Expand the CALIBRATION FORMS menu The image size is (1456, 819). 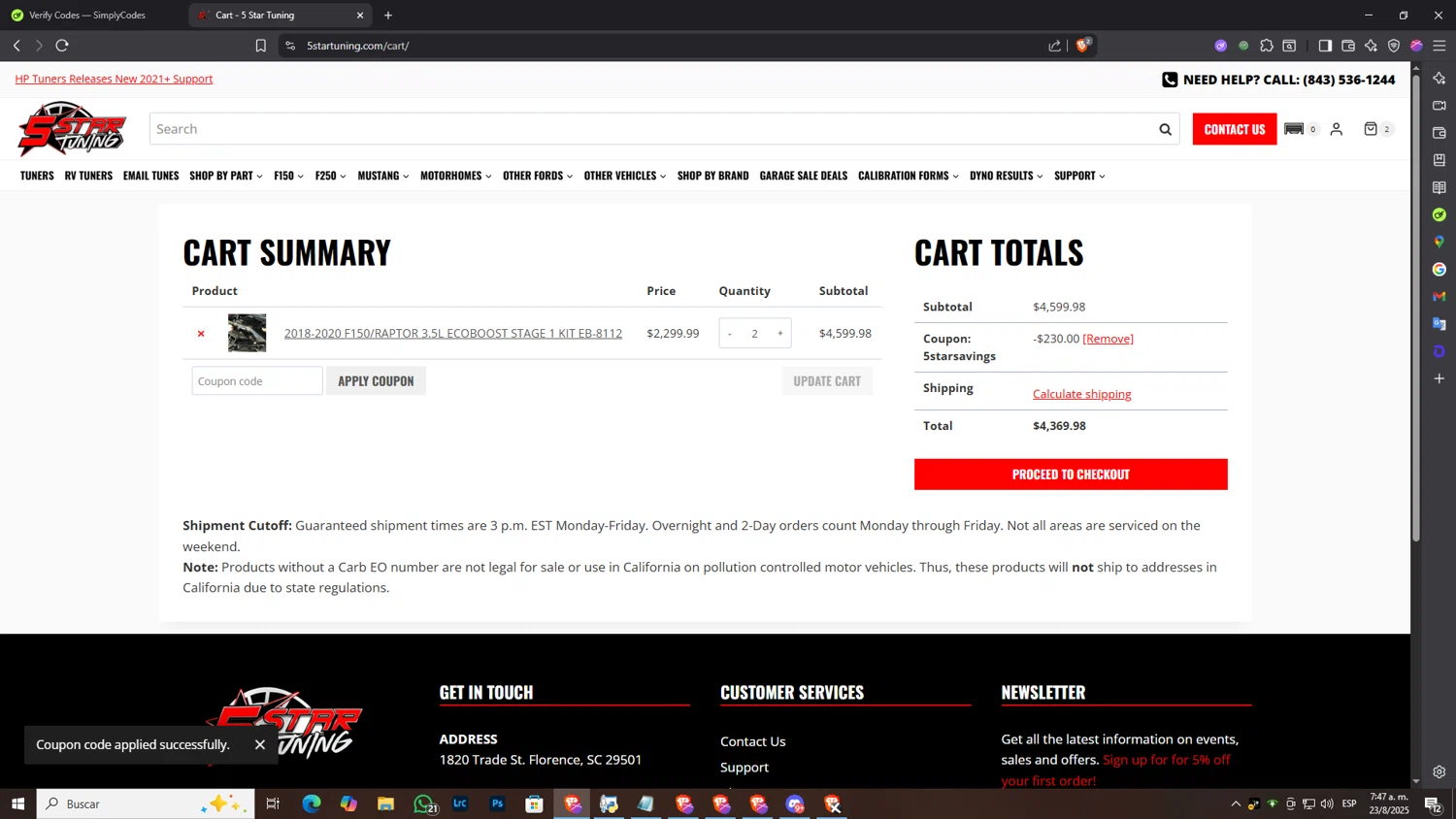(909, 176)
